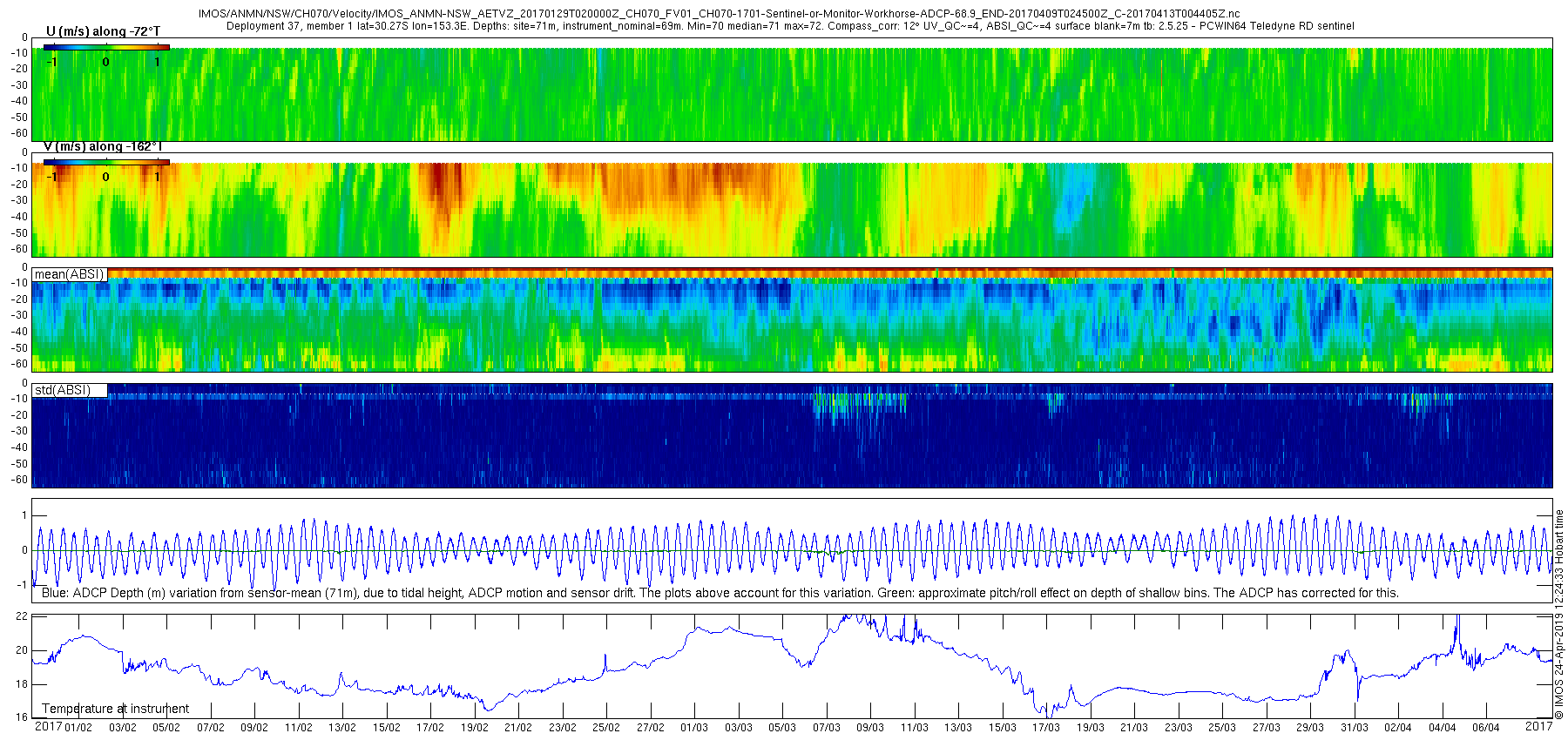Click the '23/02' date tick label
Image resolution: width=1568 pixels, height=740 pixels.
click(562, 728)
